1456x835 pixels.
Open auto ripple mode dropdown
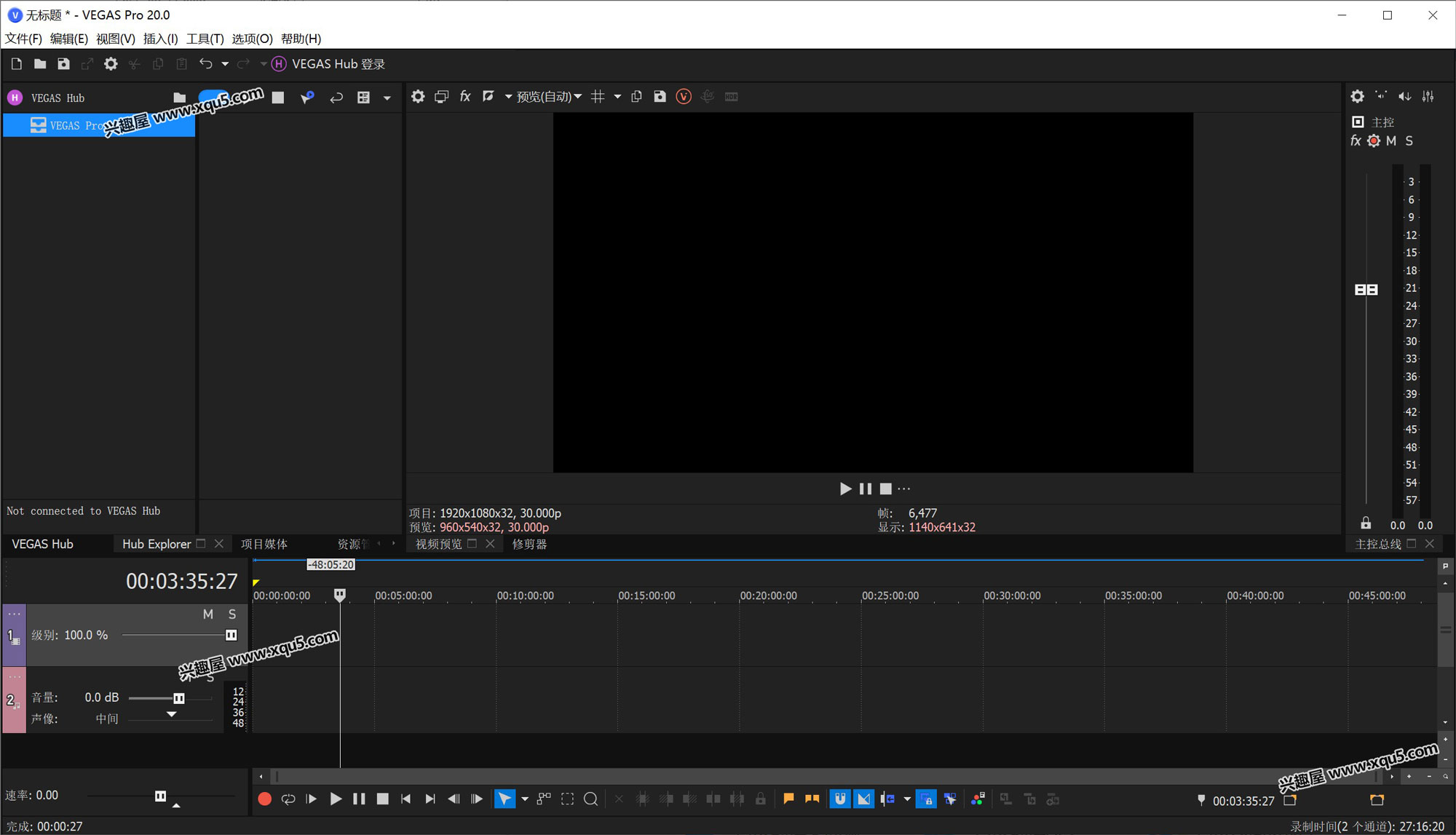tap(907, 799)
